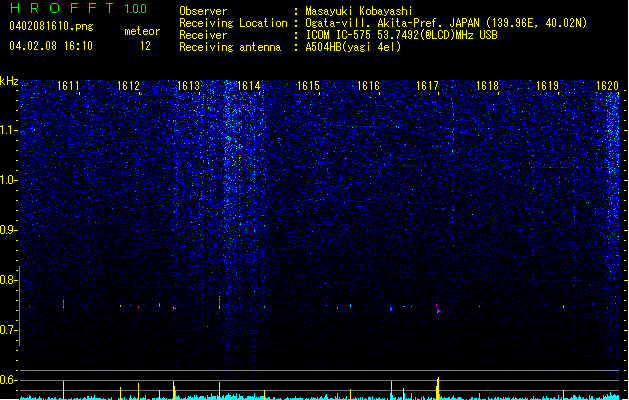Click the 1614 time axis label
The image size is (629, 400).
(248, 86)
